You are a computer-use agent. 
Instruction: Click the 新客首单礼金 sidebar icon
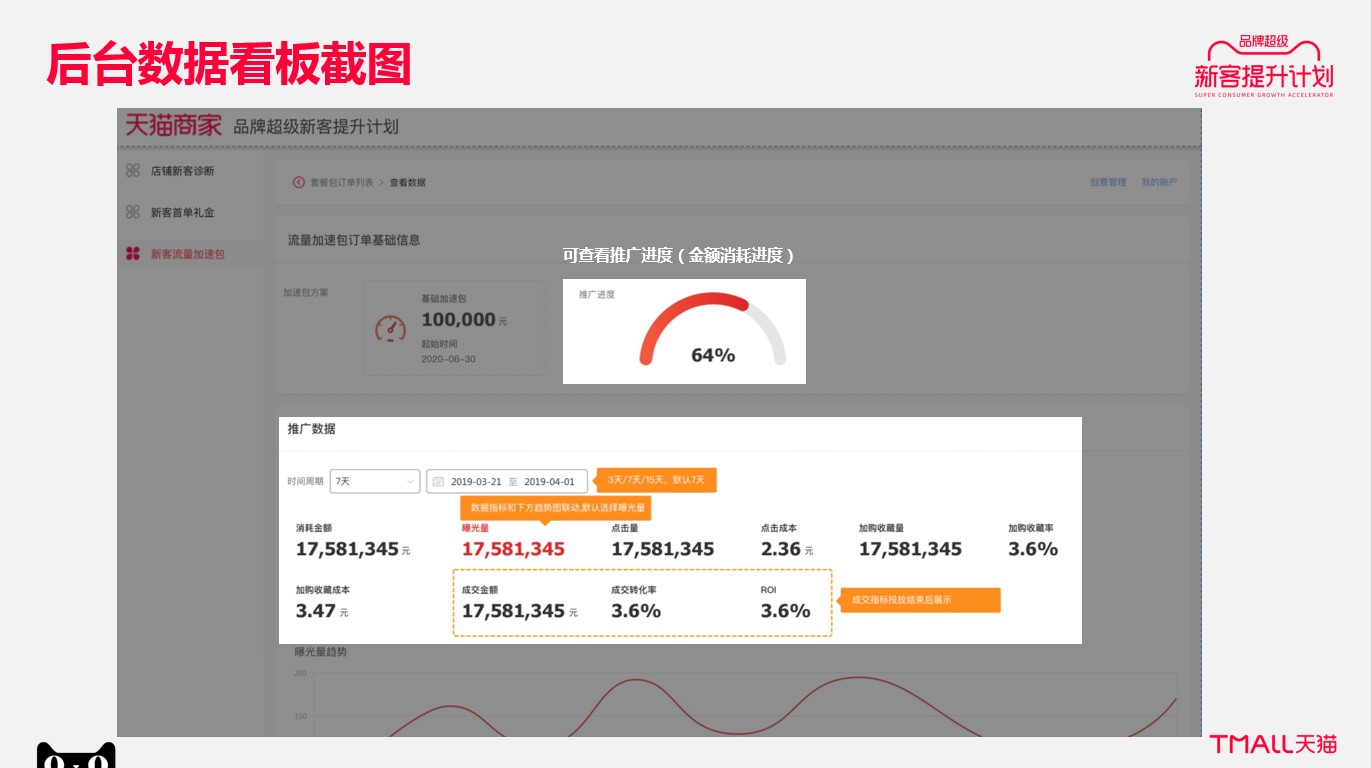tap(132, 212)
